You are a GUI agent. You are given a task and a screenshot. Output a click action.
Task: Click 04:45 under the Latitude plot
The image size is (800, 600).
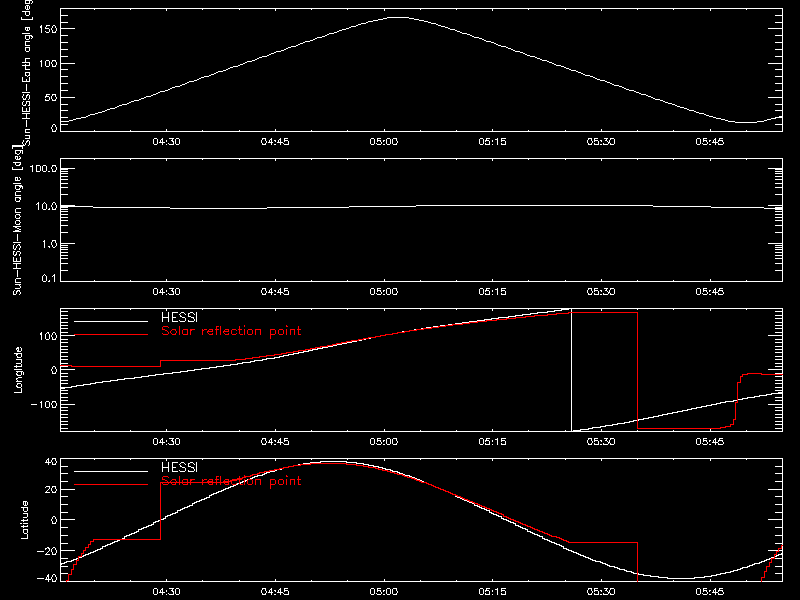[x=275, y=592]
